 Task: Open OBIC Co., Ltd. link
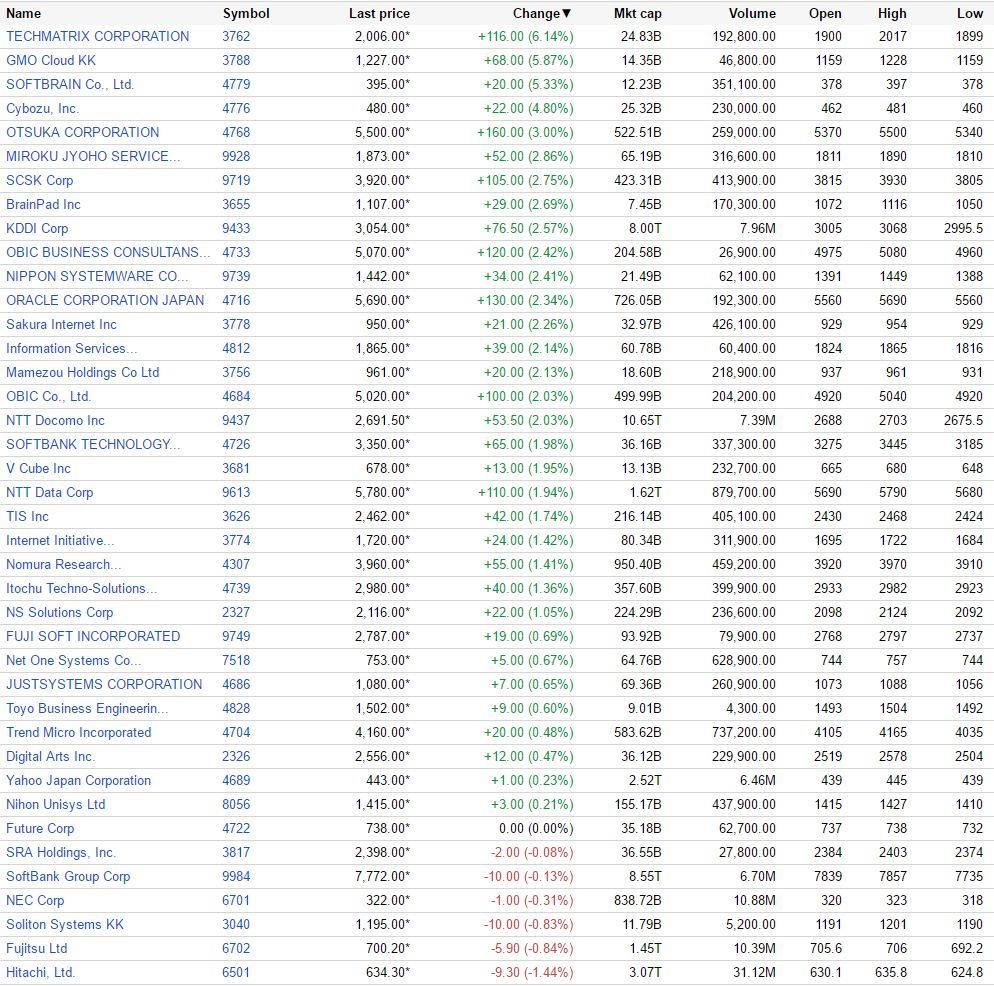click(x=49, y=396)
